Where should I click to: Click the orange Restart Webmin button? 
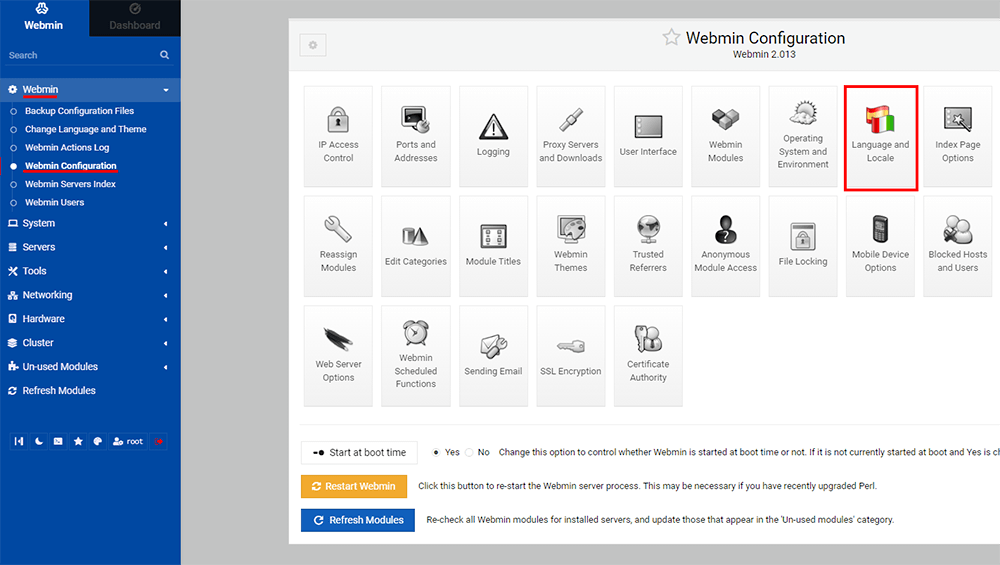(x=354, y=486)
